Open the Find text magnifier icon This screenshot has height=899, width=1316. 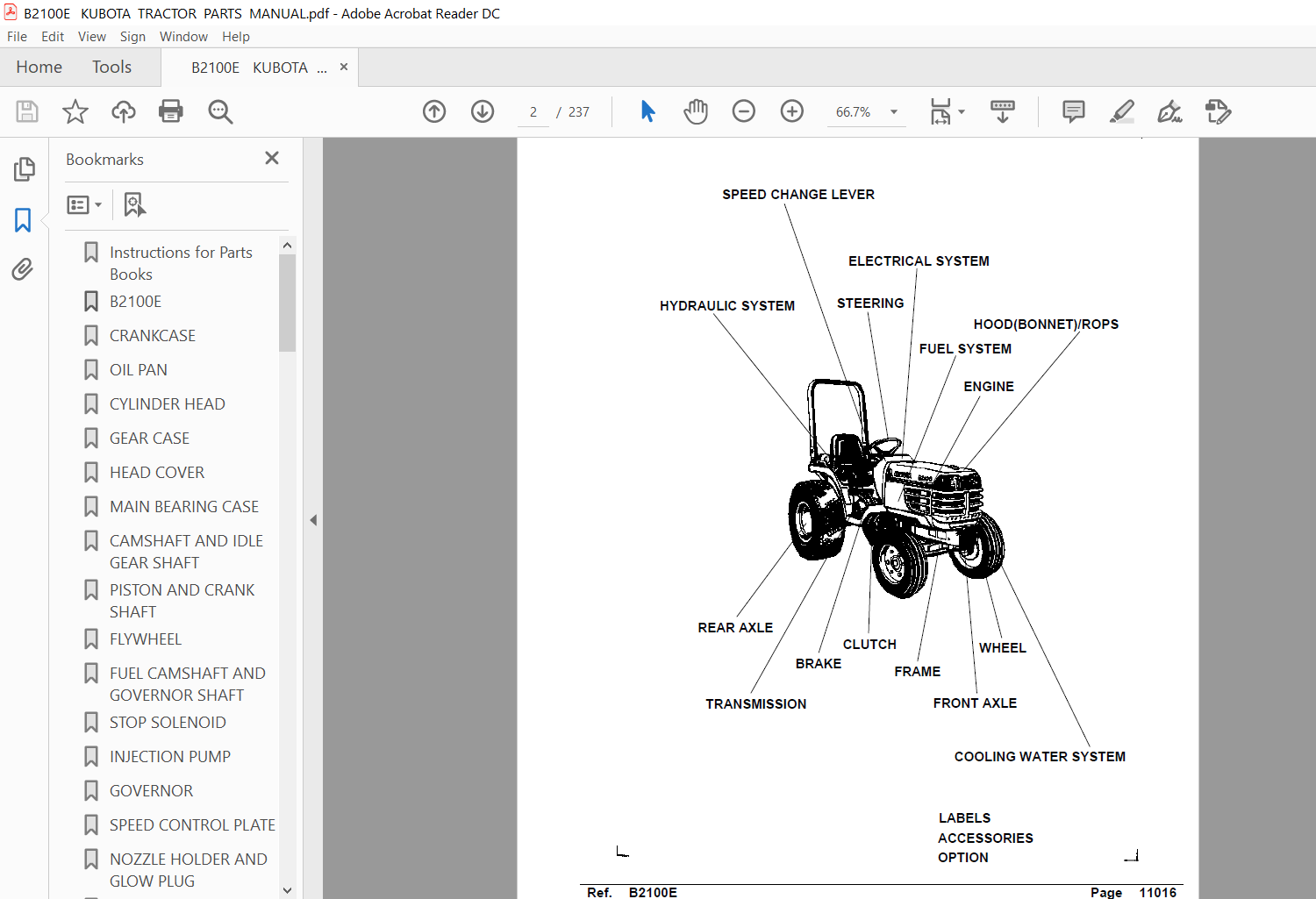coord(220,111)
